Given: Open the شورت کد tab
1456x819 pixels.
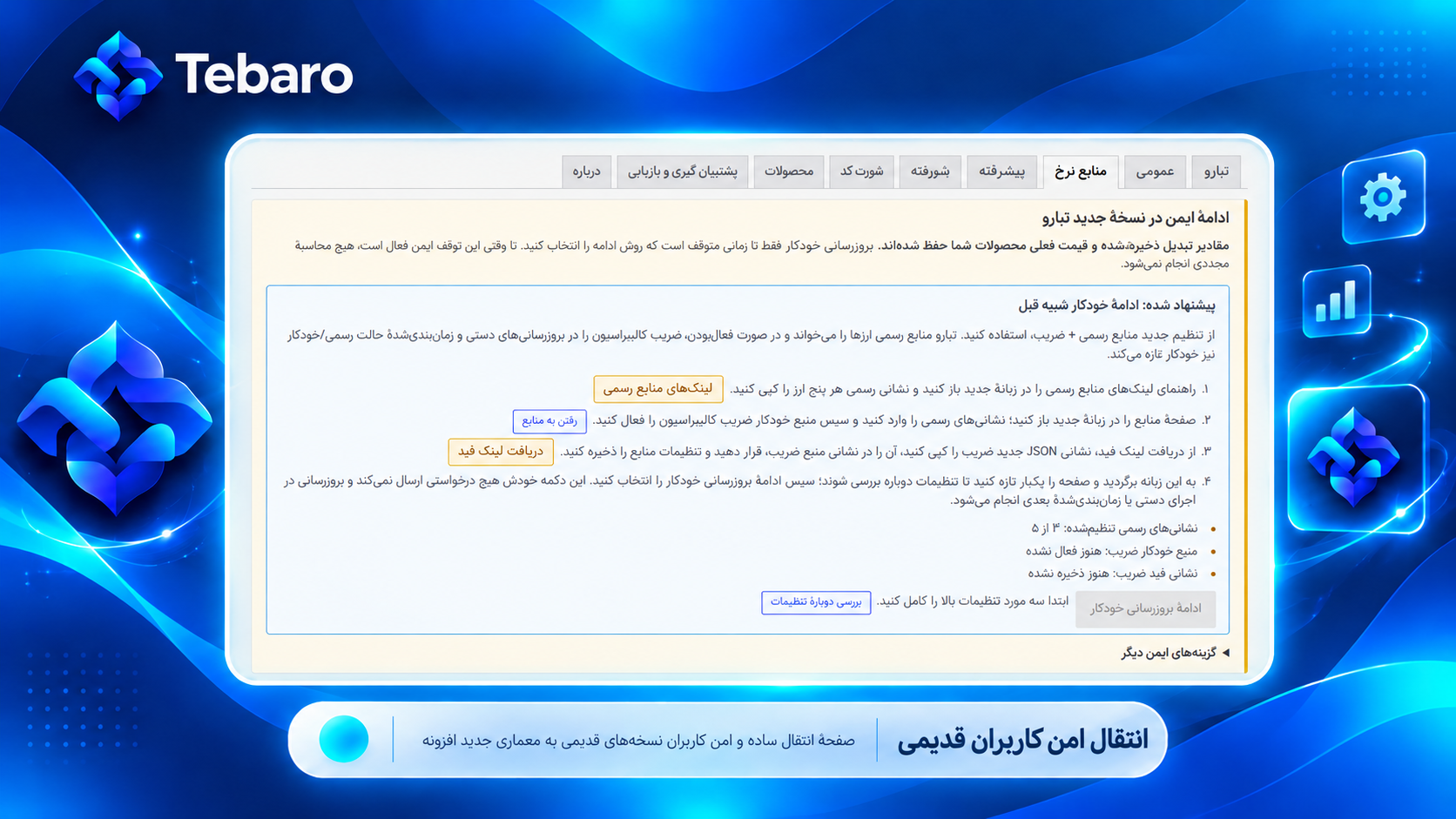Looking at the screenshot, I should 861,171.
